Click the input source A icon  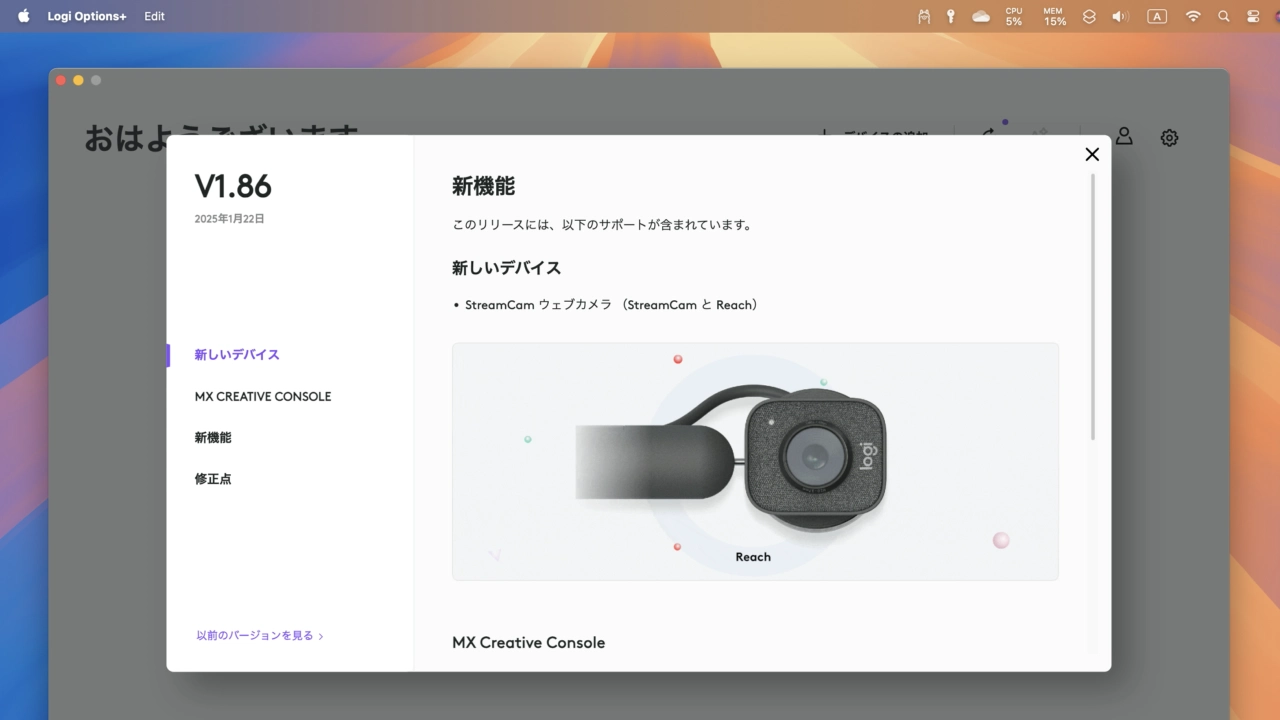1157,16
